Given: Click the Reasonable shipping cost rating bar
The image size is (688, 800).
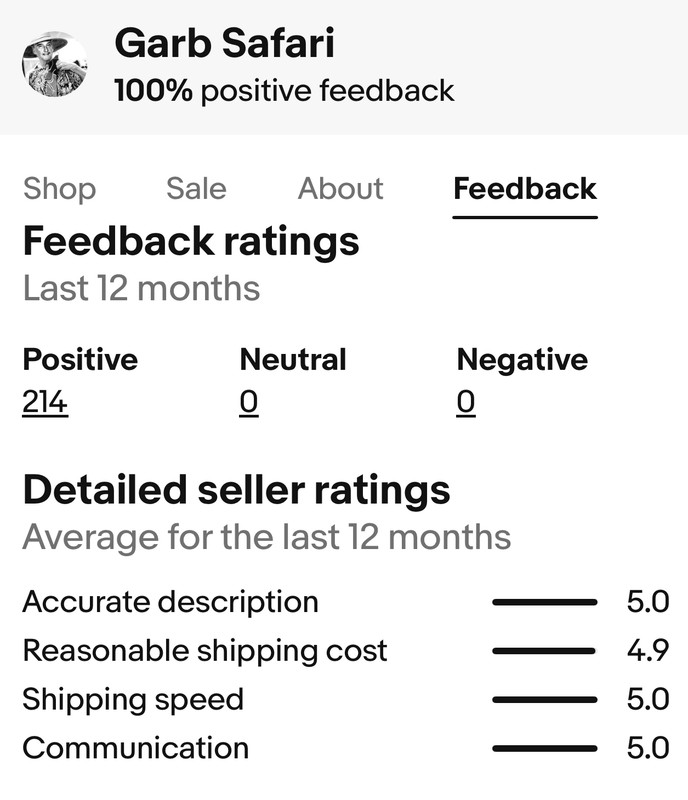Looking at the screenshot, I should pyautogui.click(x=545, y=651).
